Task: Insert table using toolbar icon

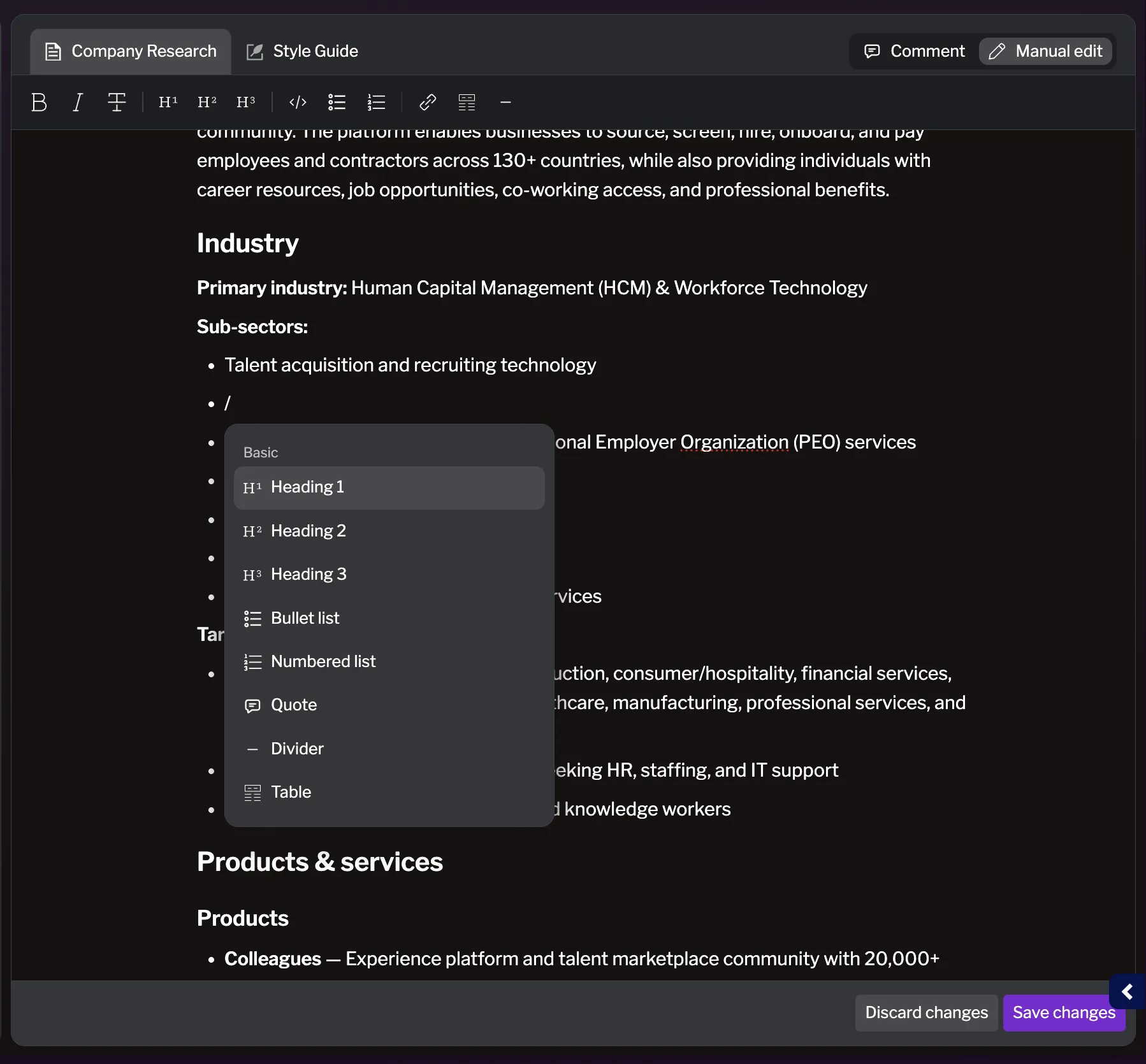Action: click(x=467, y=102)
